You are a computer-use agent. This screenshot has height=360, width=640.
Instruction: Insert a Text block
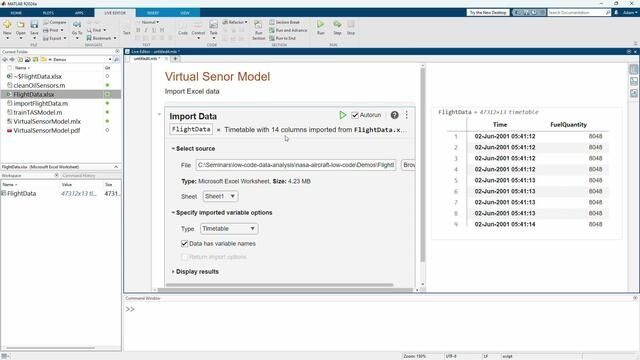coord(127,29)
